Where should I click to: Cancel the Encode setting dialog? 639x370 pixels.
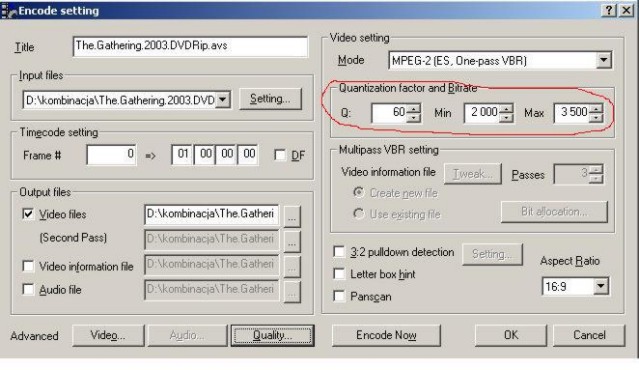(x=589, y=335)
